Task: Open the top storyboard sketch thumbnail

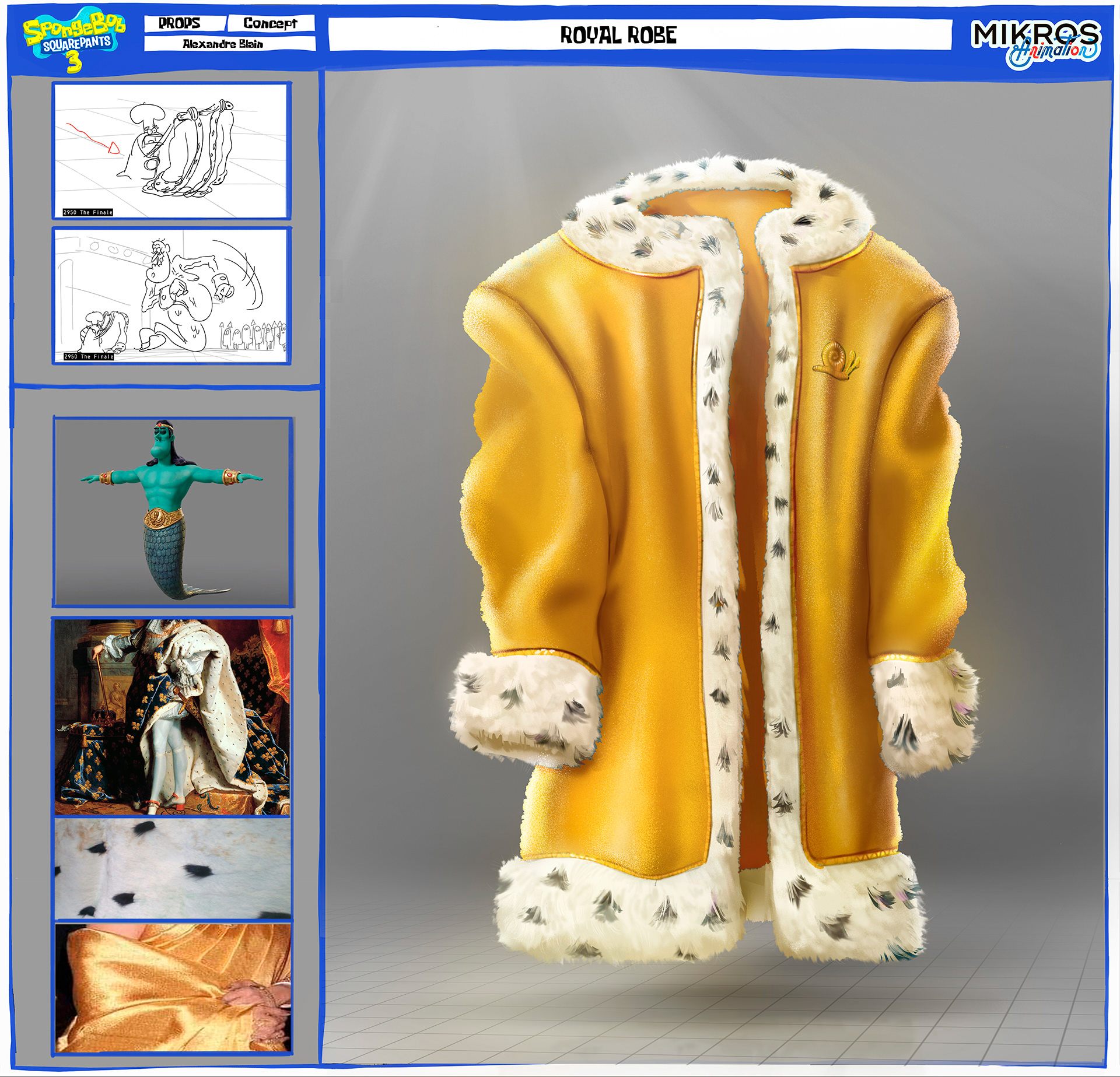Action: pos(171,150)
